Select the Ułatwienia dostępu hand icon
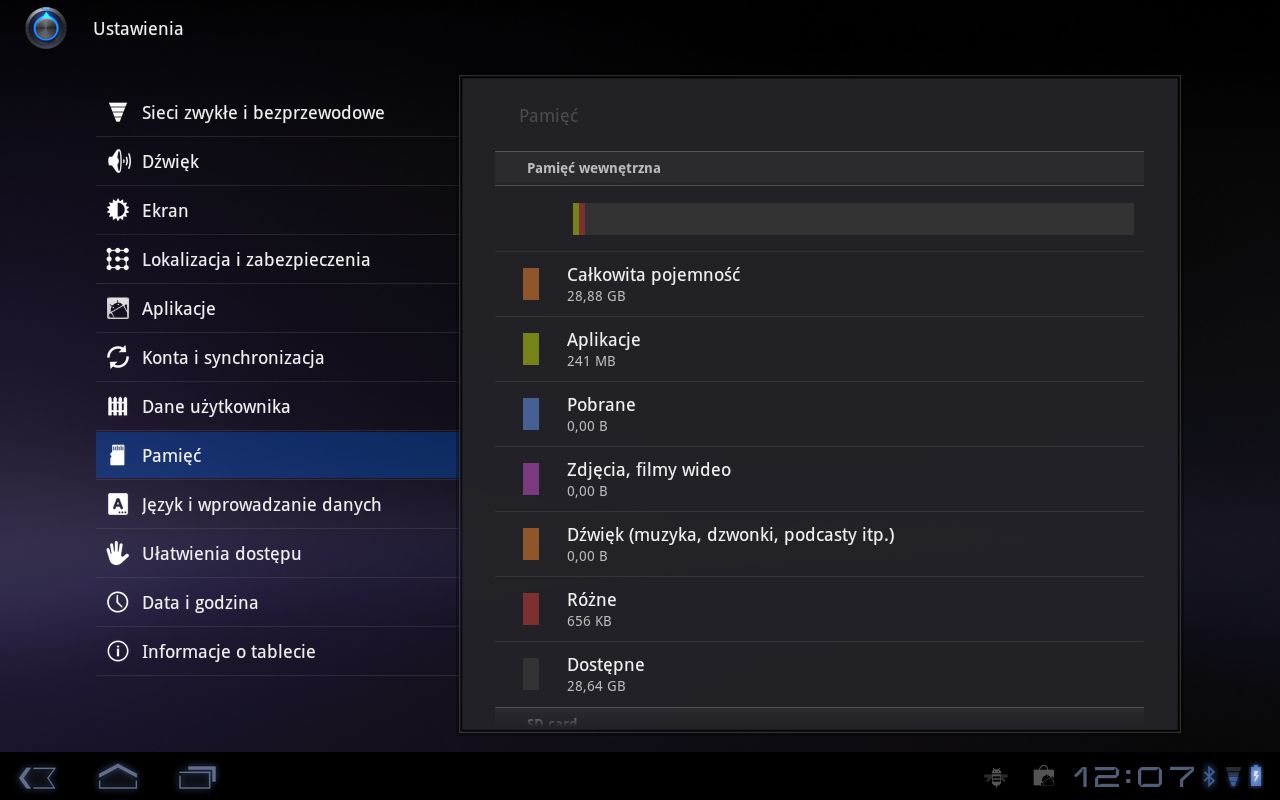The image size is (1280, 800). [x=118, y=553]
